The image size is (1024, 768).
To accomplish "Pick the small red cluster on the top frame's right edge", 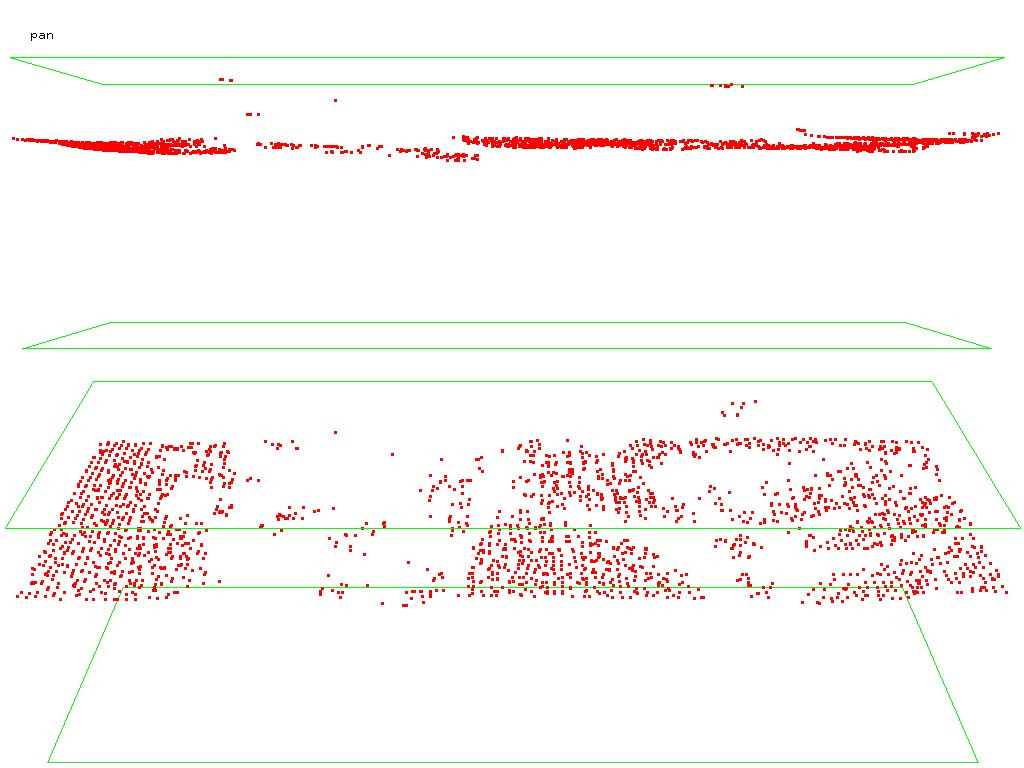I will coord(725,85).
